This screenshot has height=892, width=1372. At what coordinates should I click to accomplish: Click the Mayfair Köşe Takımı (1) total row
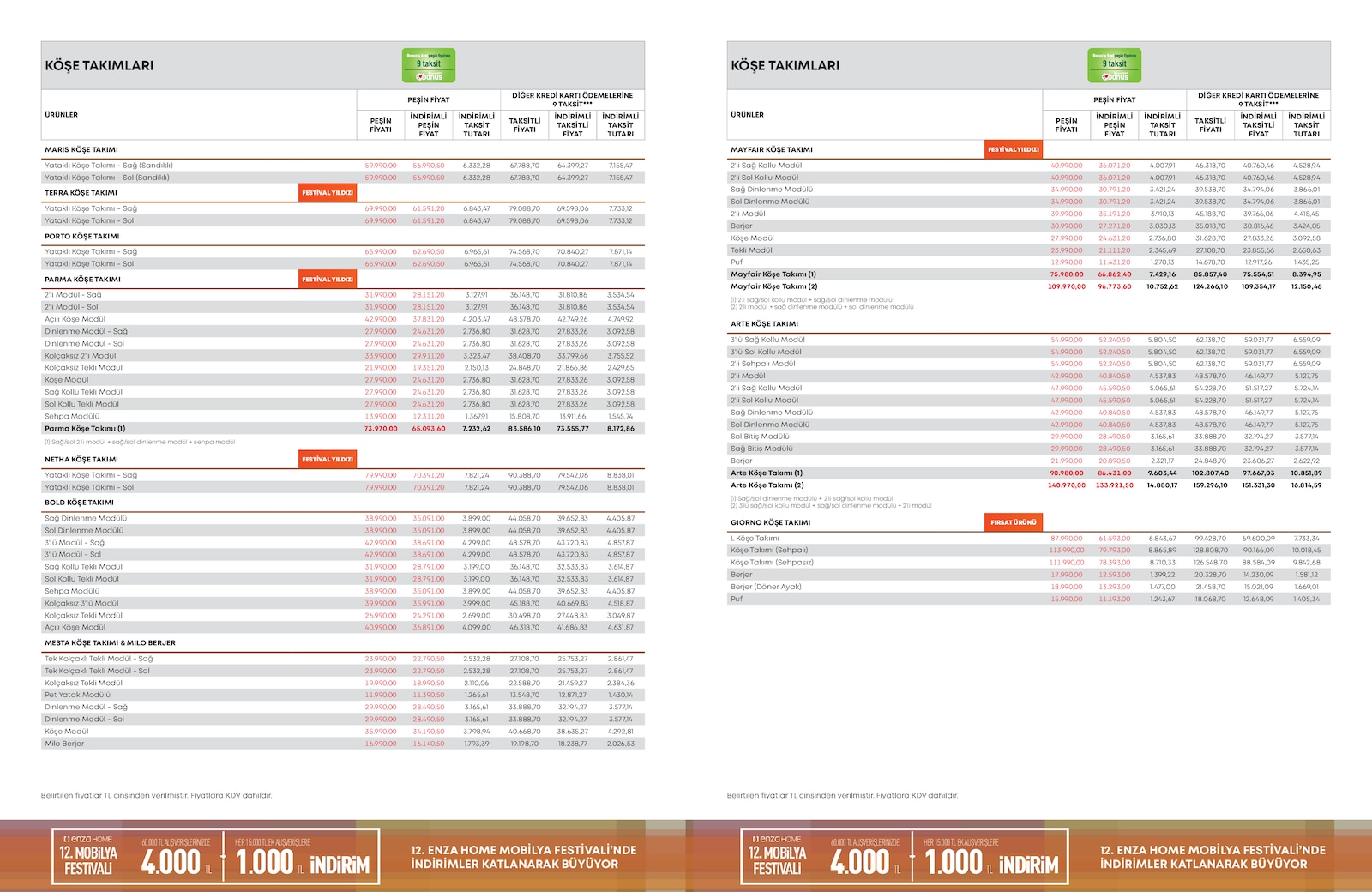[x=1029, y=274]
